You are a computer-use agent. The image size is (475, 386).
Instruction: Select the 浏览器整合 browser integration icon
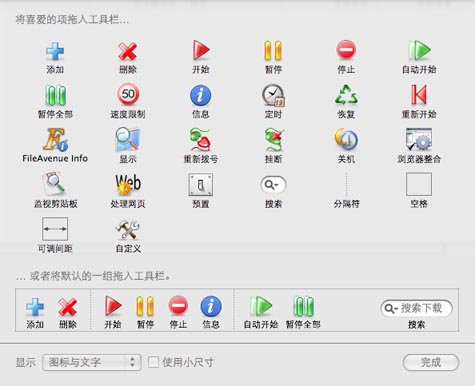419,139
